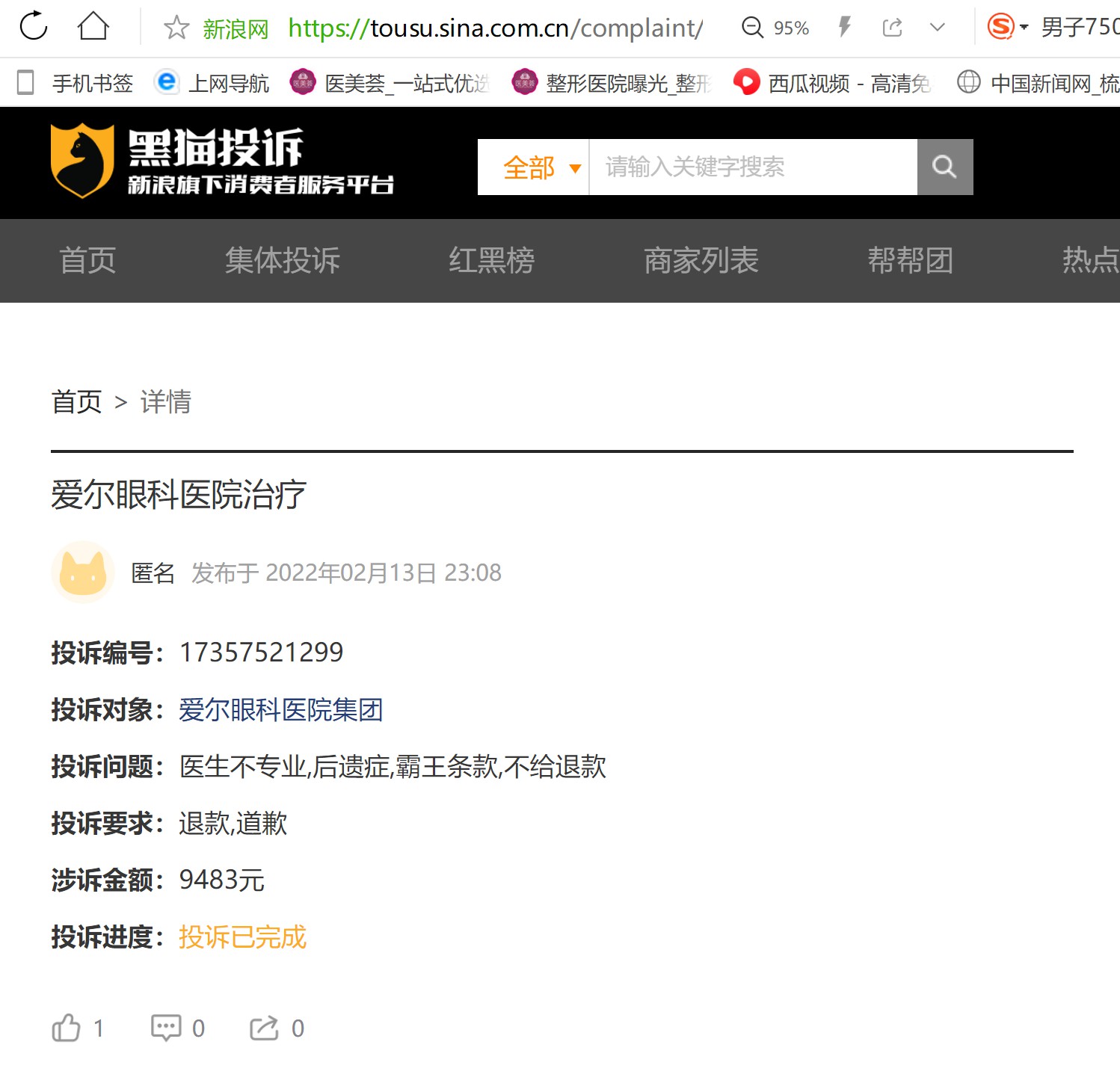The width and height of the screenshot is (1120, 1086).
Task: Click the lightning speed mode icon
Action: (x=845, y=28)
